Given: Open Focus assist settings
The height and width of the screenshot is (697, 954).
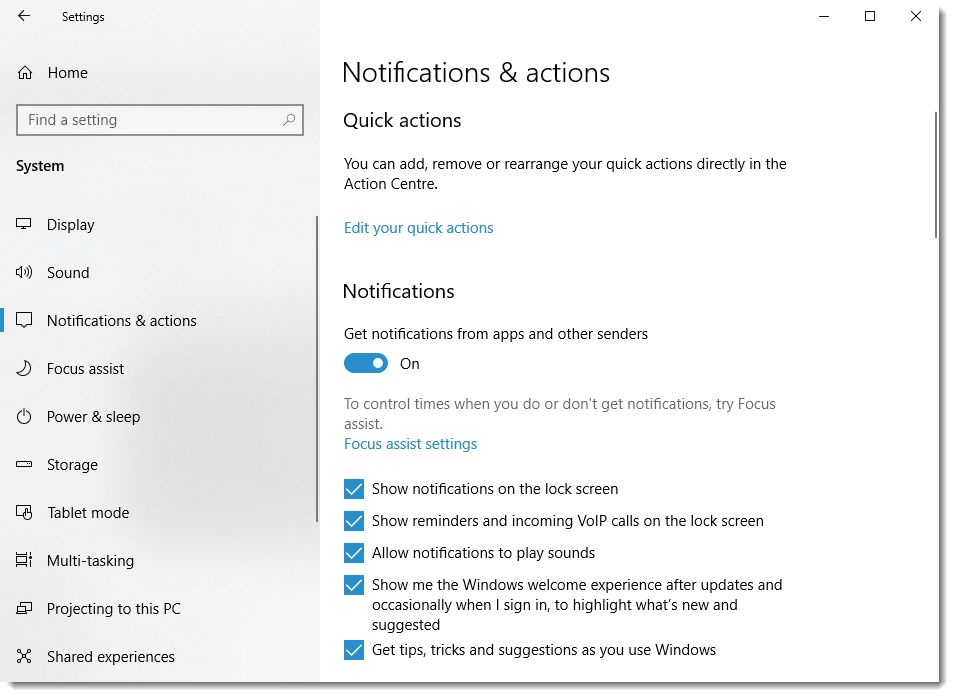Looking at the screenshot, I should point(410,443).
